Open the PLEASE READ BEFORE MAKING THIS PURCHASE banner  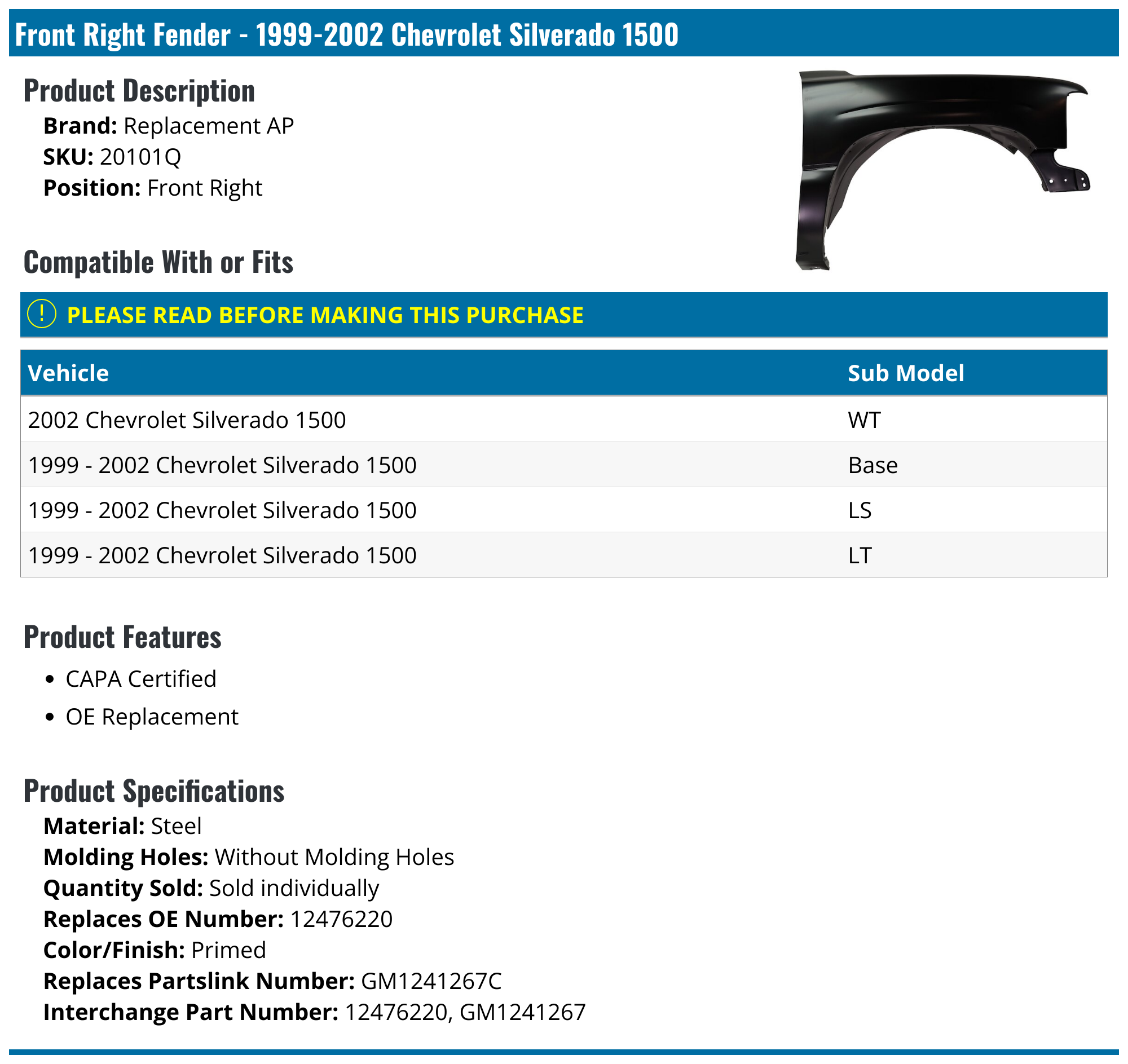coord(325,315)
